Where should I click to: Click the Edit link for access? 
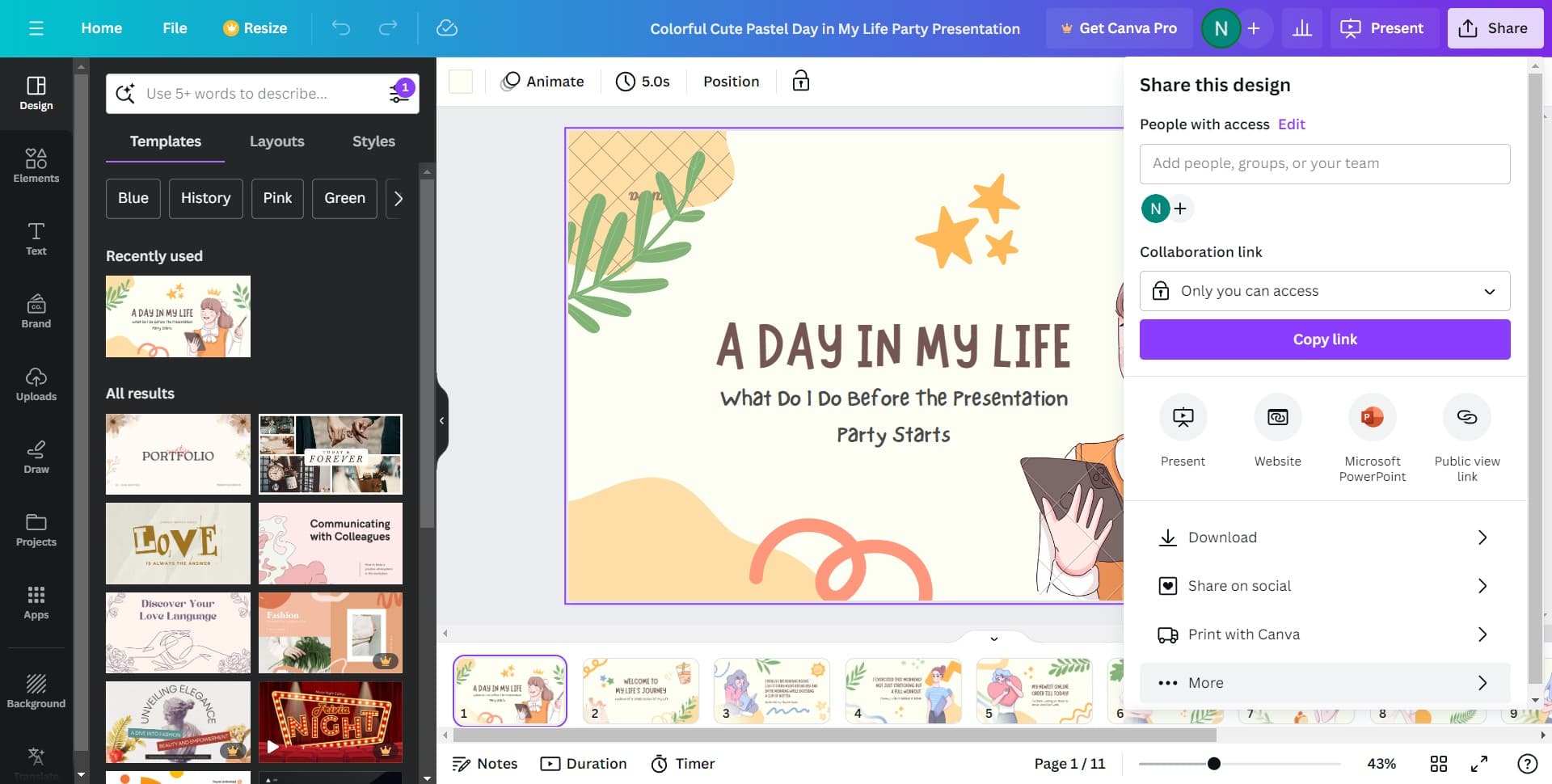click(x=1291, y=124)
